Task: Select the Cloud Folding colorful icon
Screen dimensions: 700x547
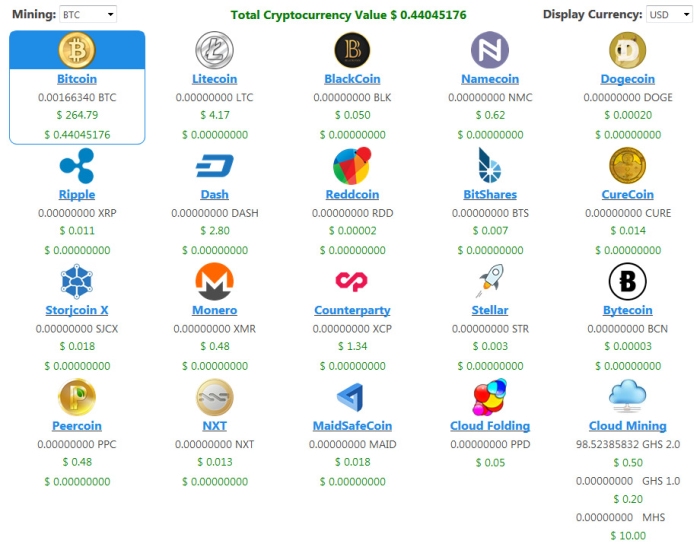Action: coord(490,397)
